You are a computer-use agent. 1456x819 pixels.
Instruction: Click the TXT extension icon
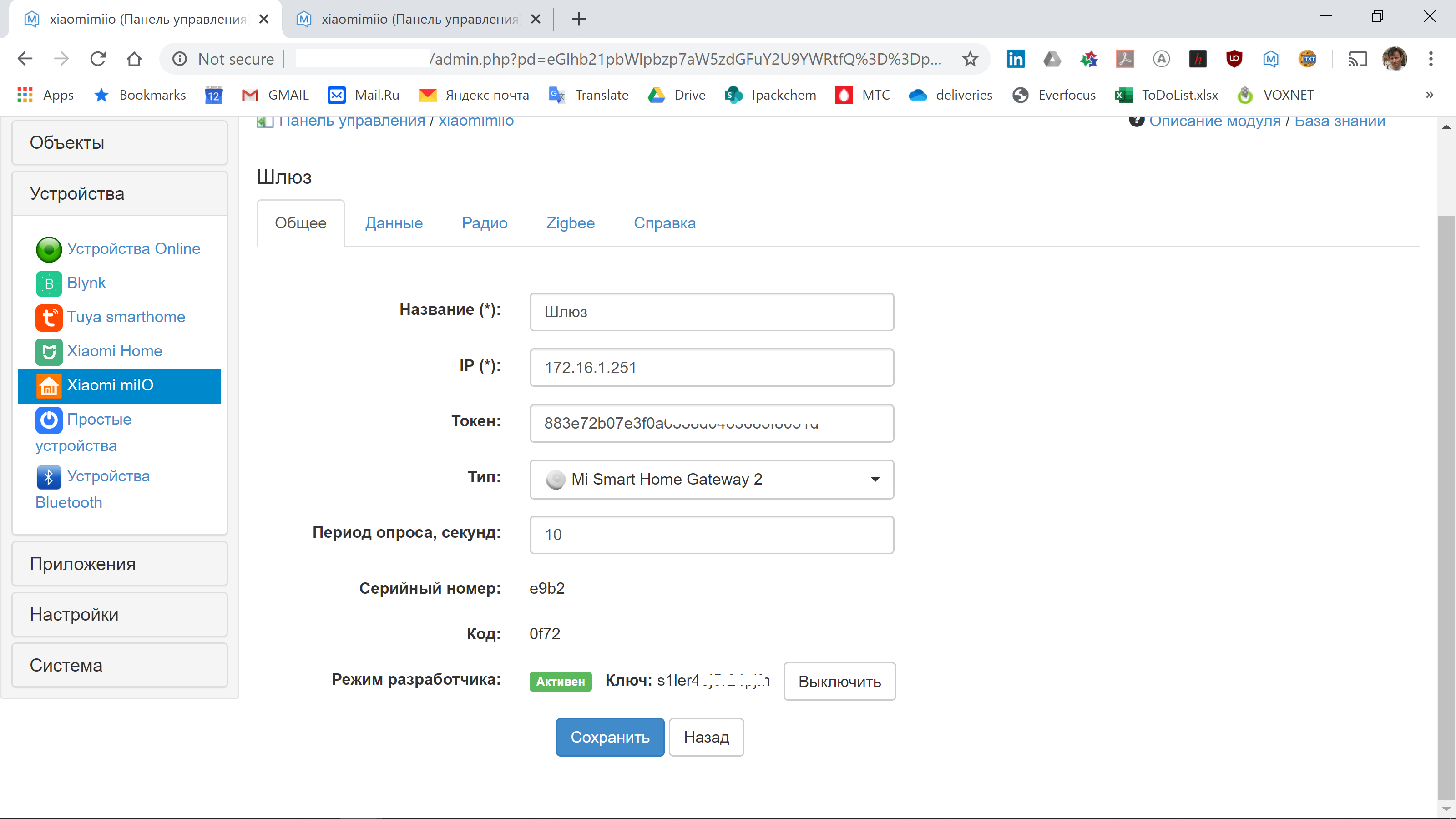pyautogui.click(x=1307, y=59)
